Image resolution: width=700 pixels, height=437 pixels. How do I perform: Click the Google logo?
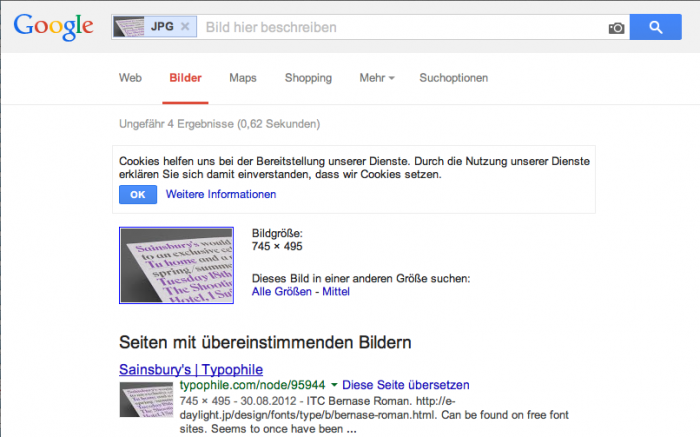(54, 27)
